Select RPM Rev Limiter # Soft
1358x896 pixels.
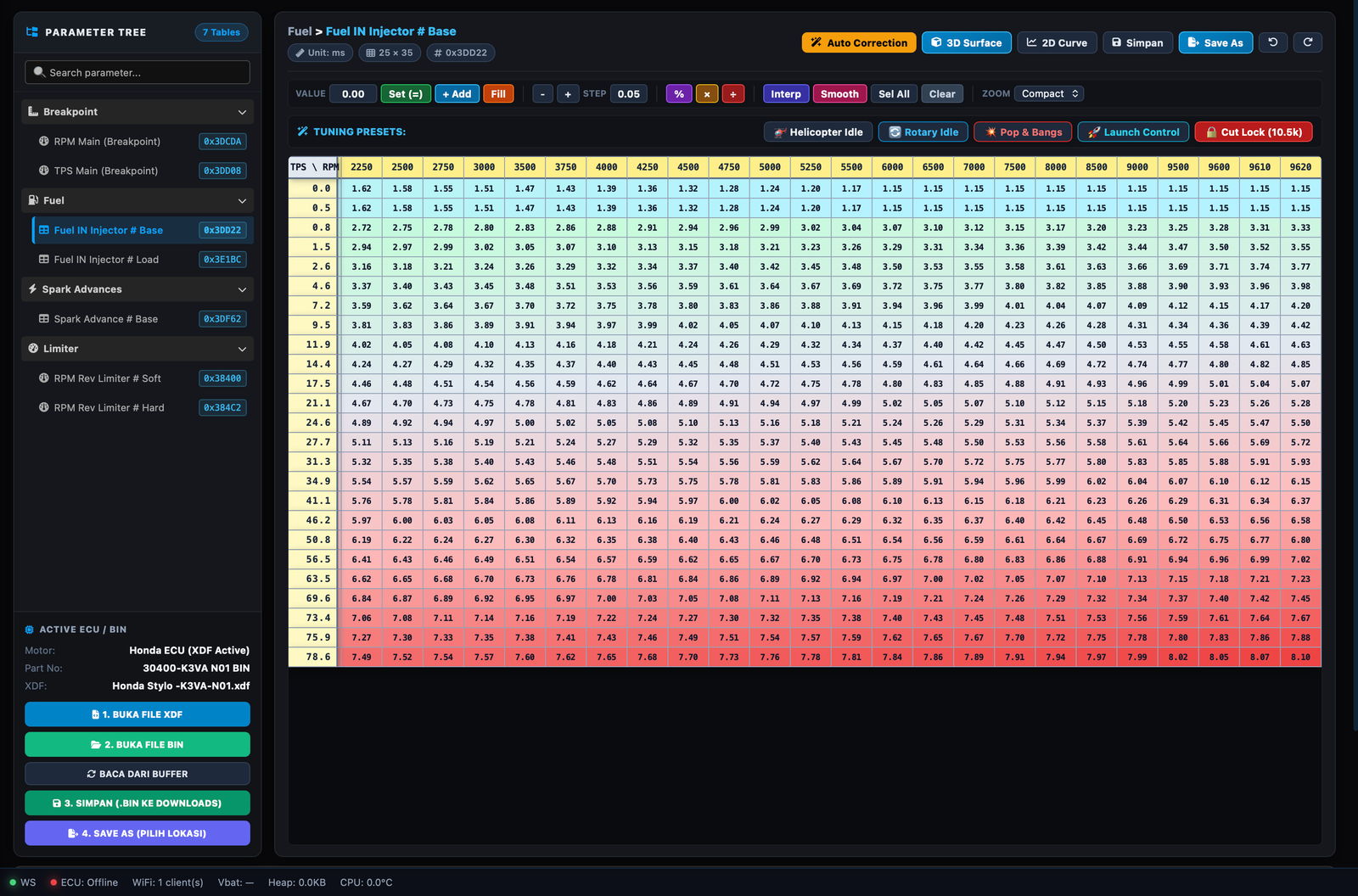pos(142,378)
